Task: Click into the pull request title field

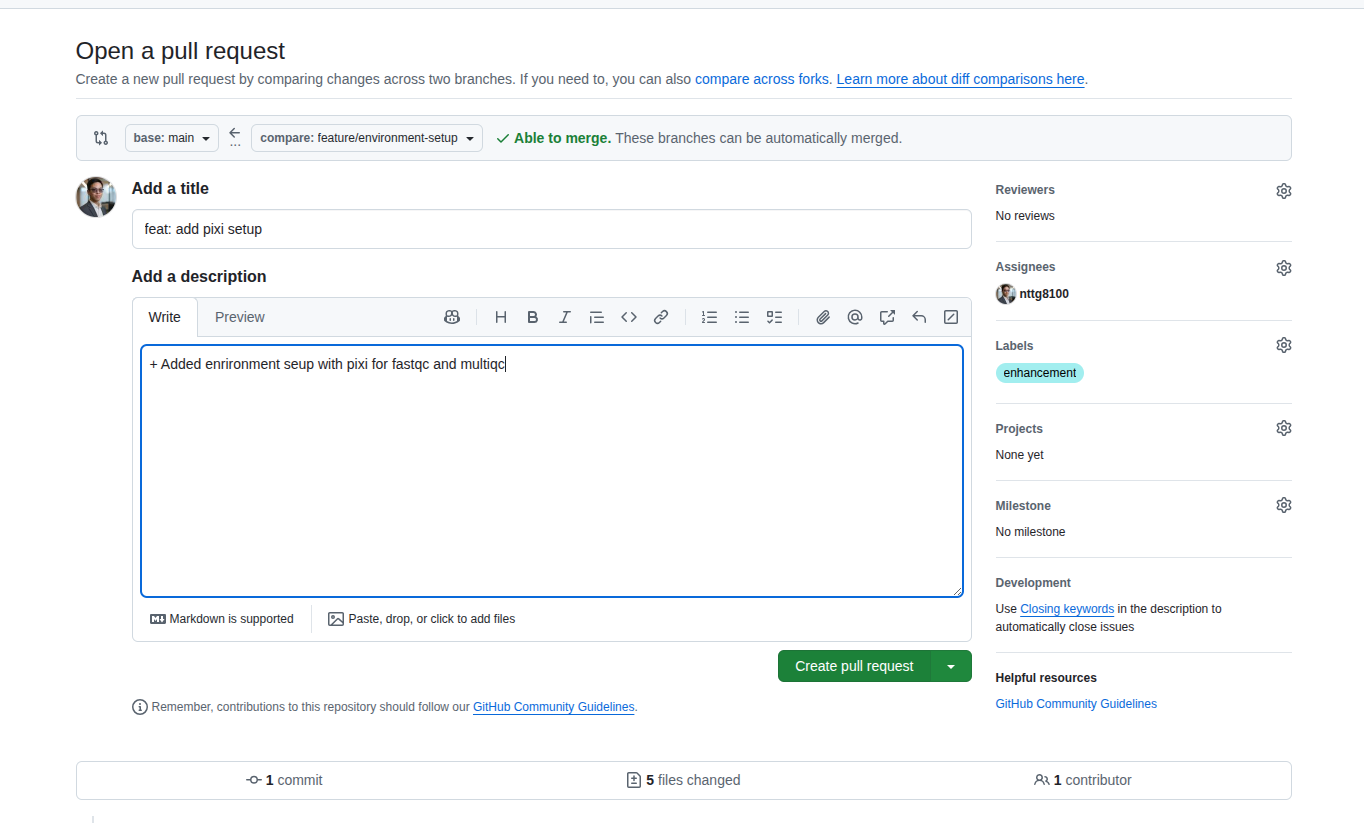Action: pyautogui.click(x=551, y=229)
